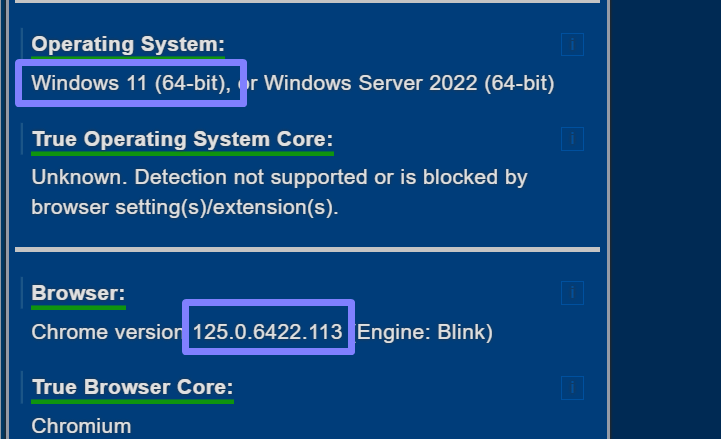This screenshot has width=721, height=439.
Task: Click the 'Chrome version' label text
Action: tap(104, 332)
